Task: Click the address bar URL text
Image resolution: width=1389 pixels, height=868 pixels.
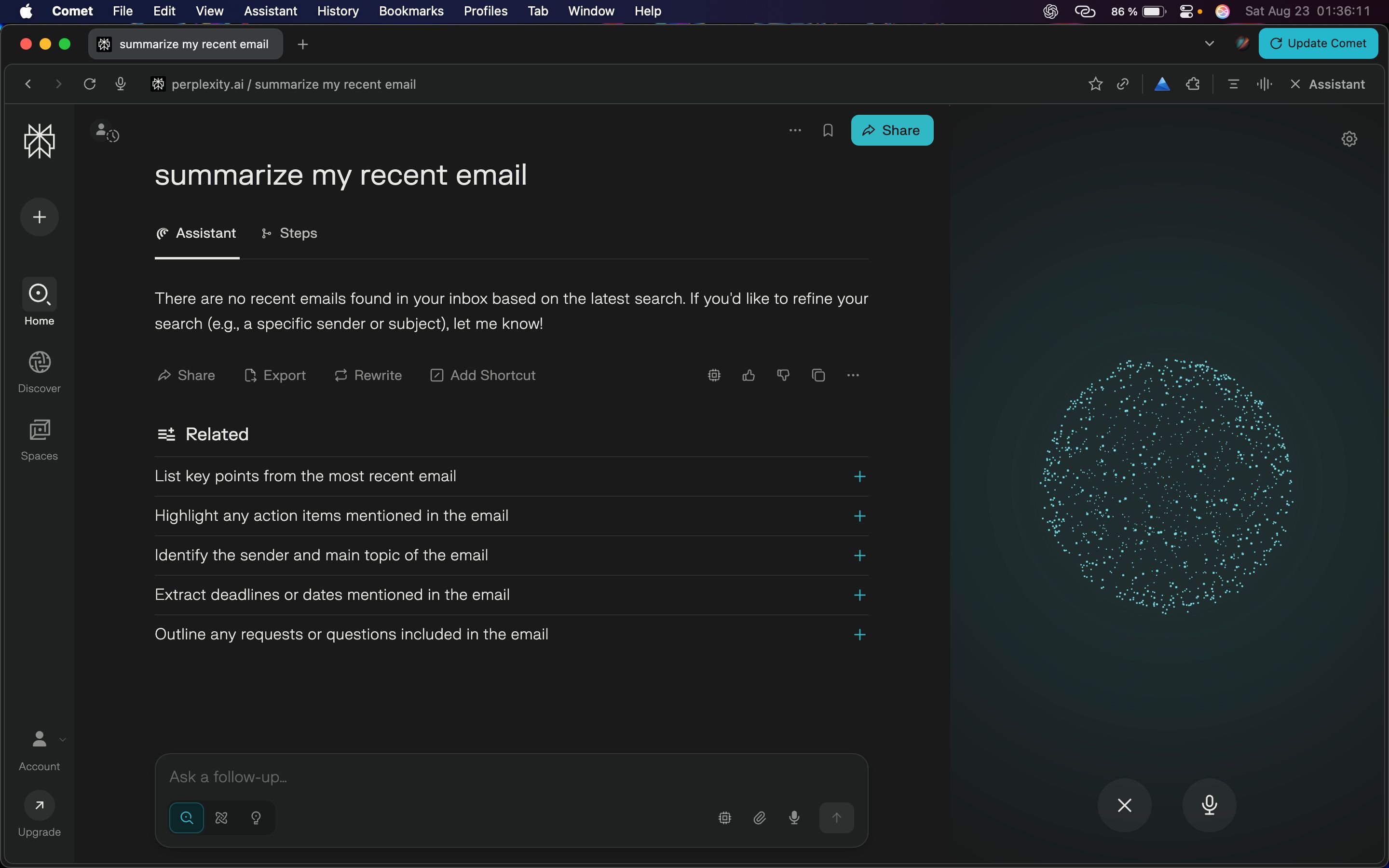Action: [293, 84]
